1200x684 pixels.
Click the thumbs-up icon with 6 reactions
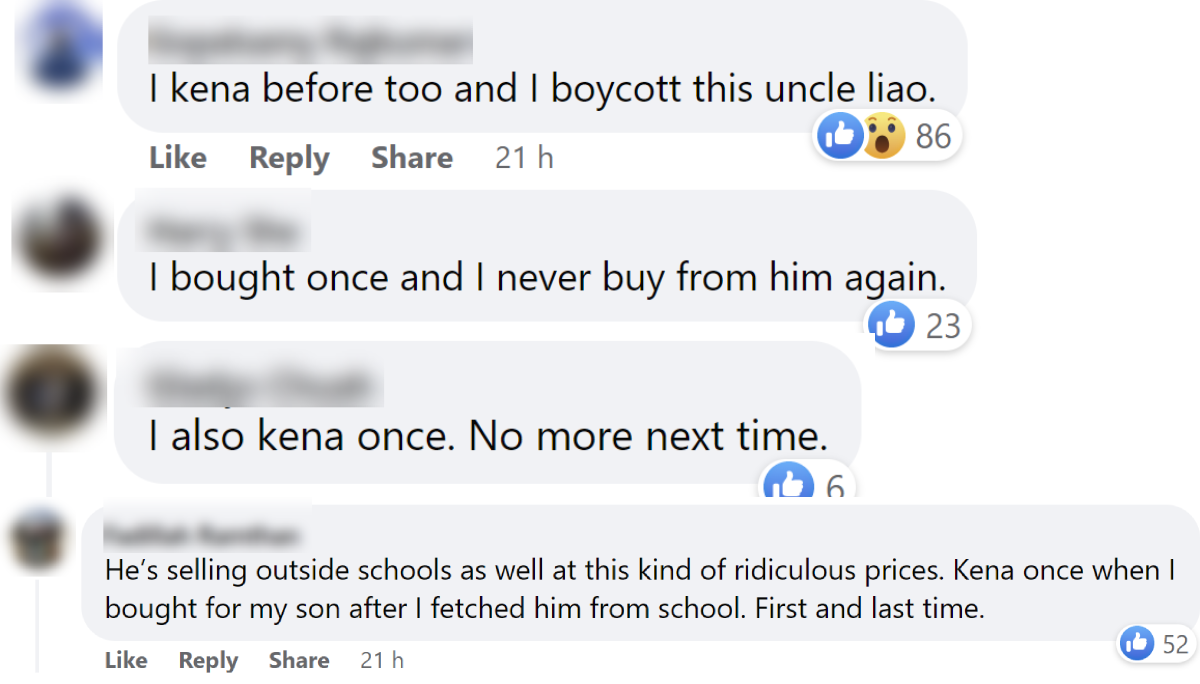[788, 484]
